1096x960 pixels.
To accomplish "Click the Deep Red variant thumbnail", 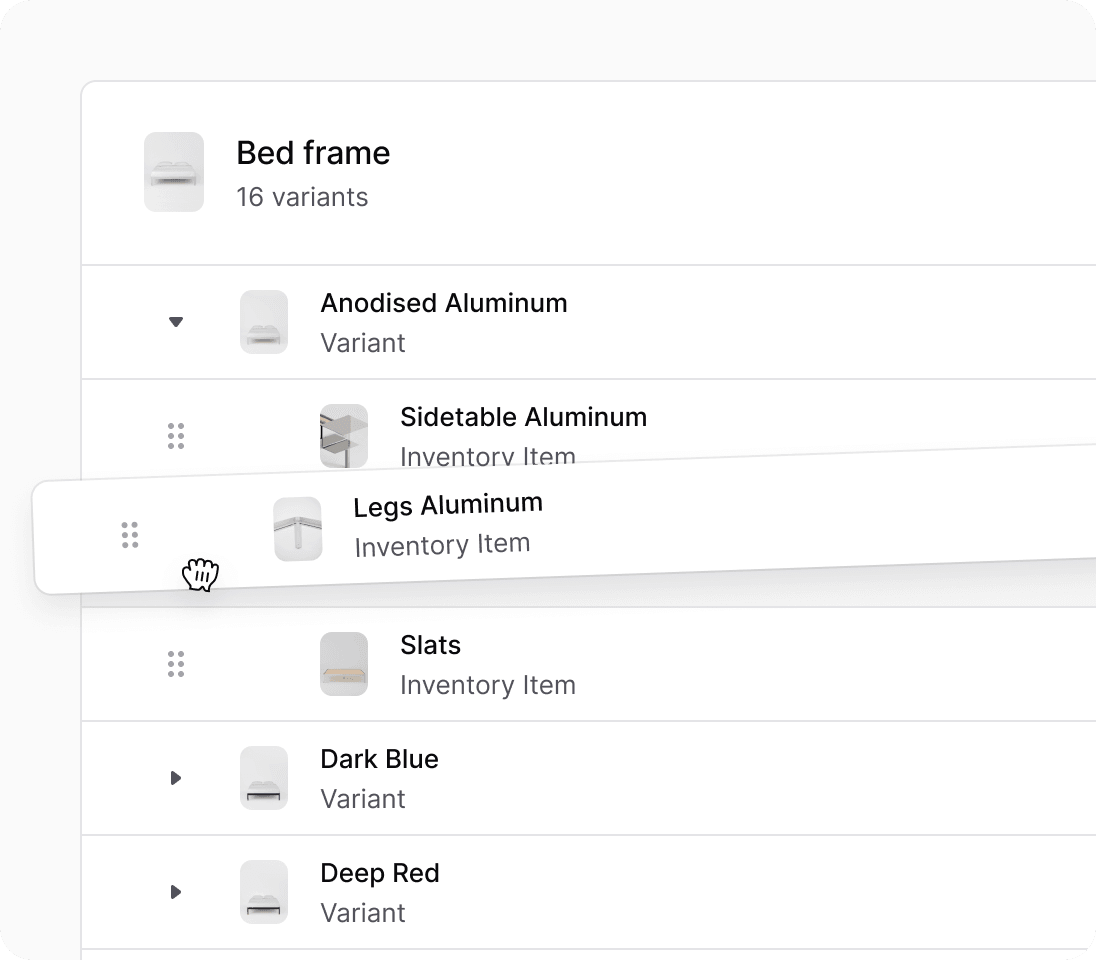I will click(x=264, y=891).
